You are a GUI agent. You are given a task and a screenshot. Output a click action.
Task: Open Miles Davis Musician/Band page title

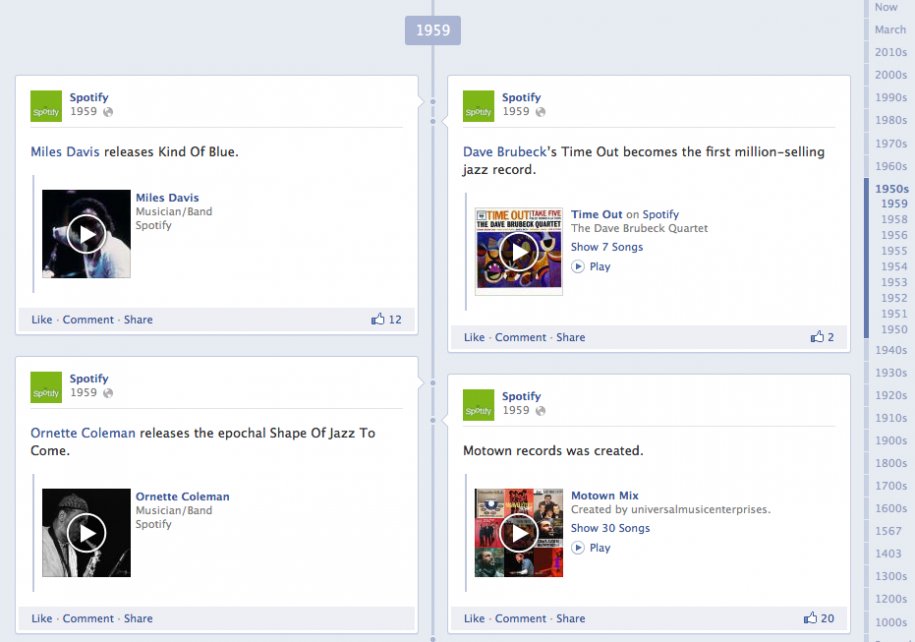[167, 198]
